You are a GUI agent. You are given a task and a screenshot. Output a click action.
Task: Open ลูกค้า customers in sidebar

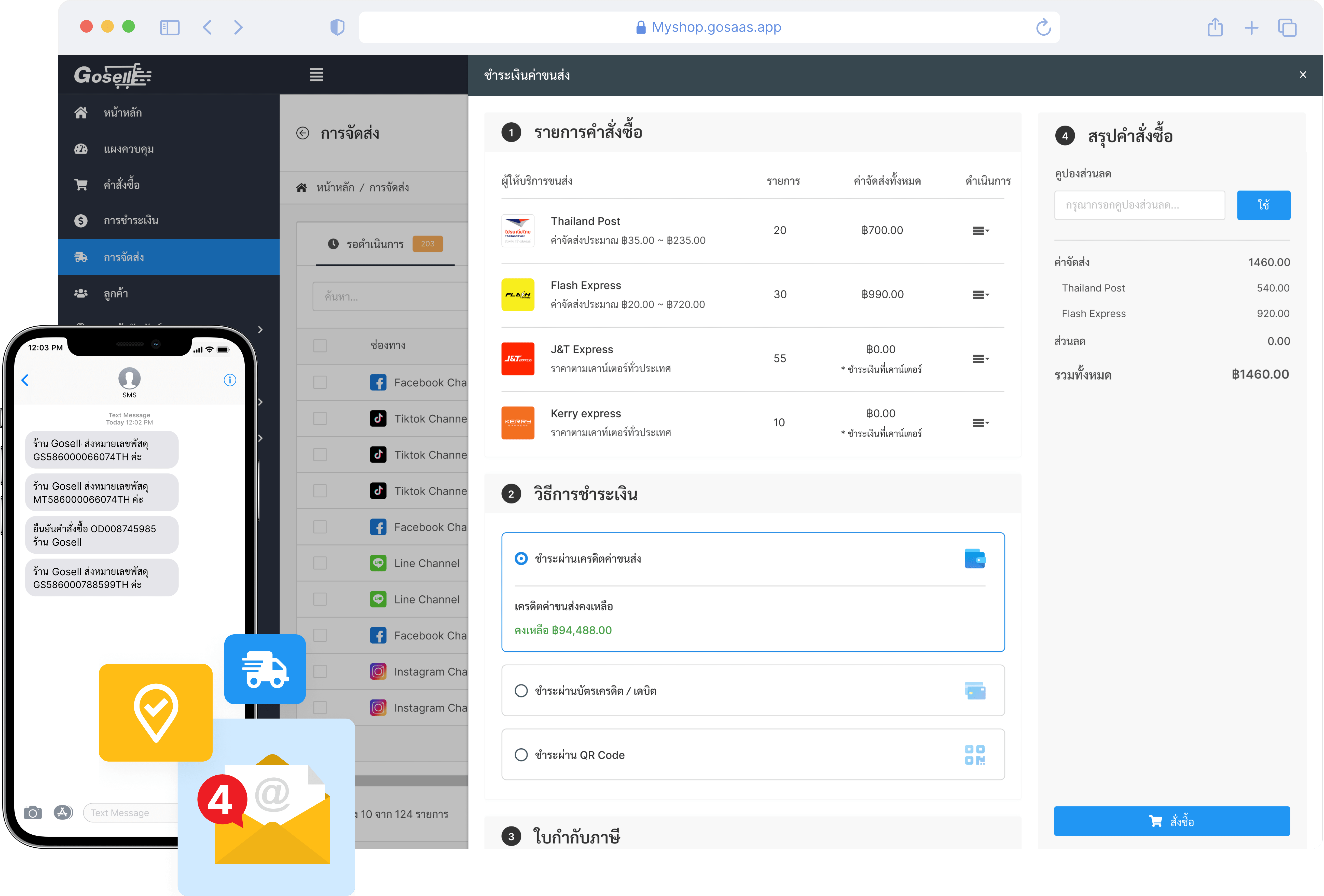169,293
